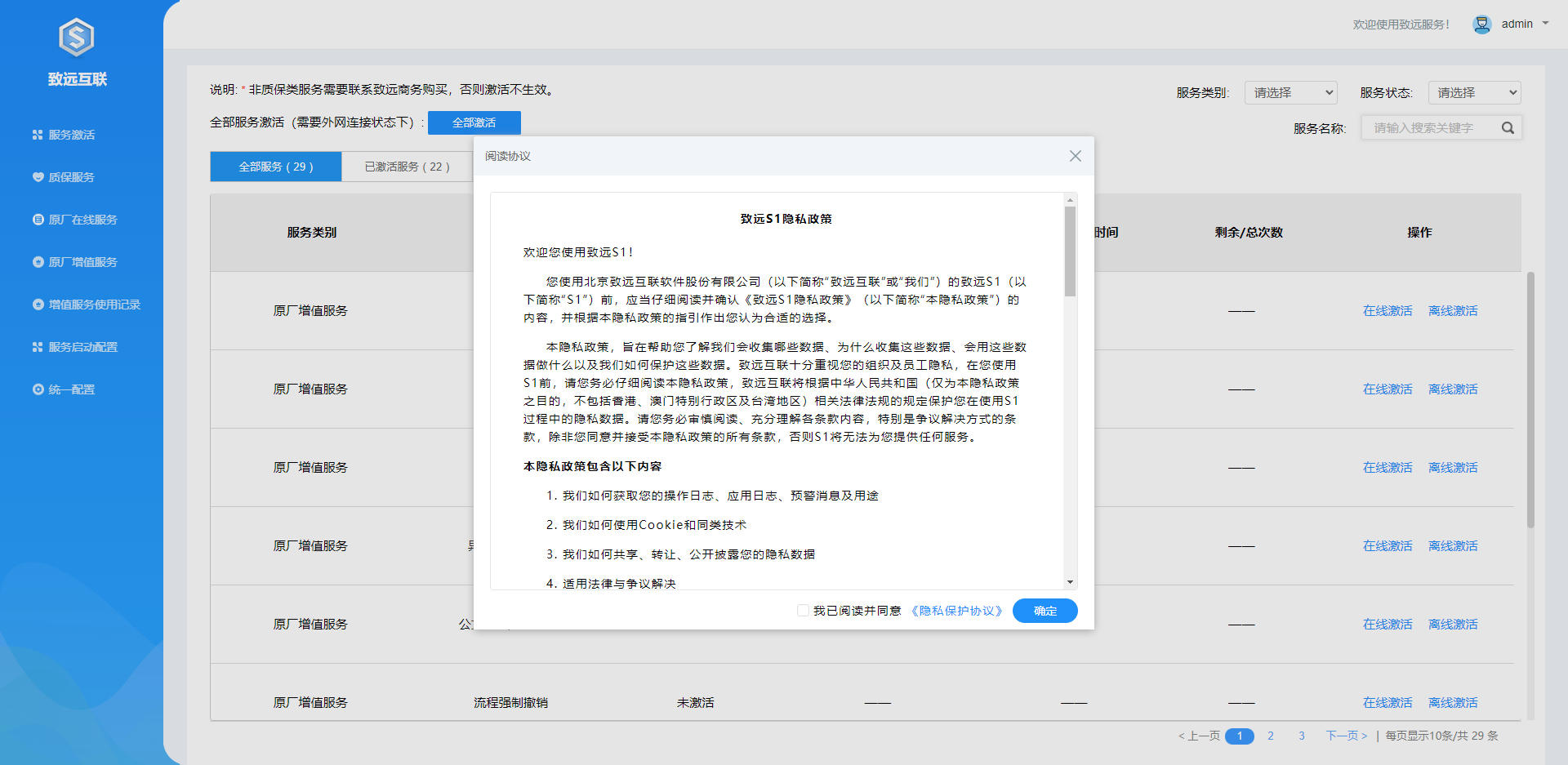Click 离线激活 for 流程强制撤销 row
This screenshot has height=765, width=1568.
coord(1453,703)
